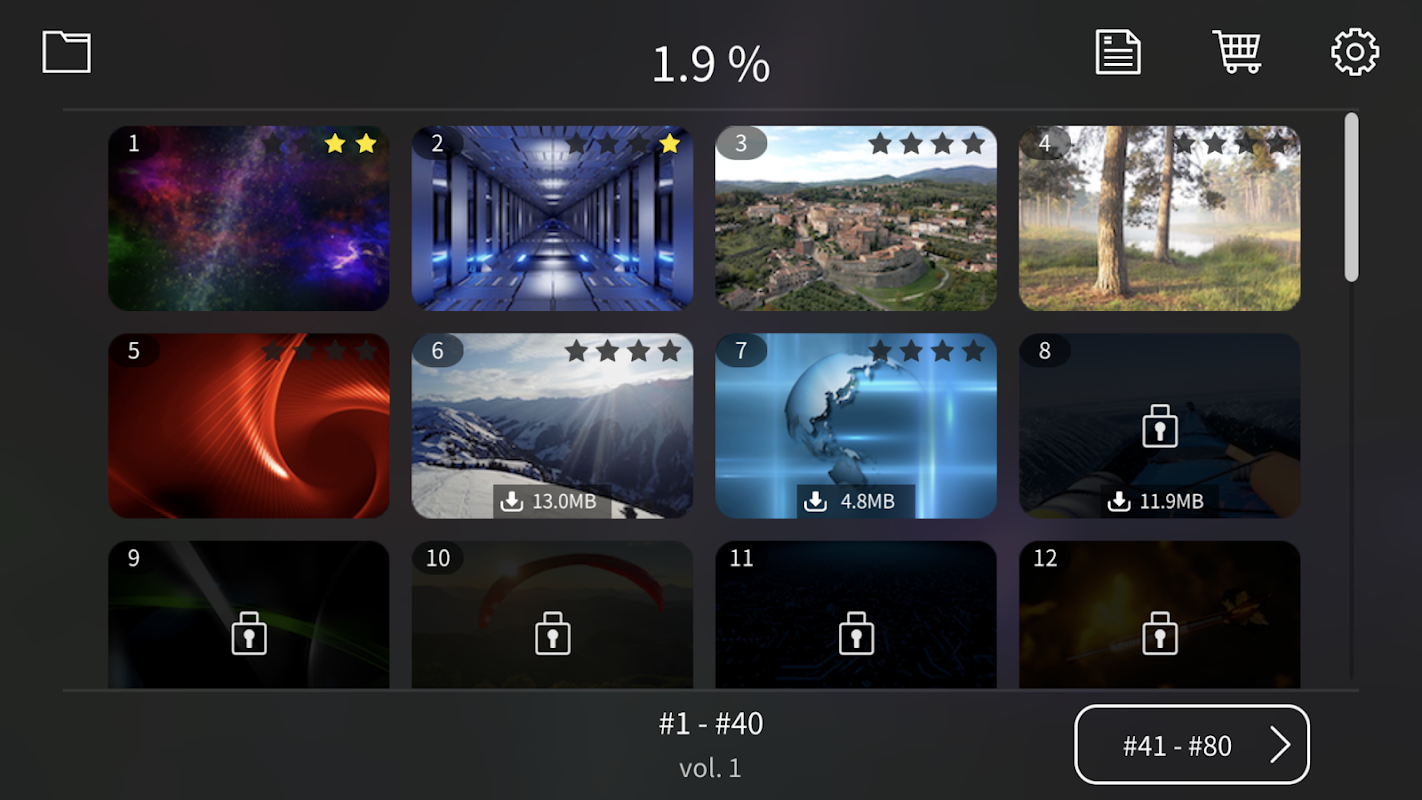
Task: Tap the padlock on puzzle 12
Action: pos(1160,633)
